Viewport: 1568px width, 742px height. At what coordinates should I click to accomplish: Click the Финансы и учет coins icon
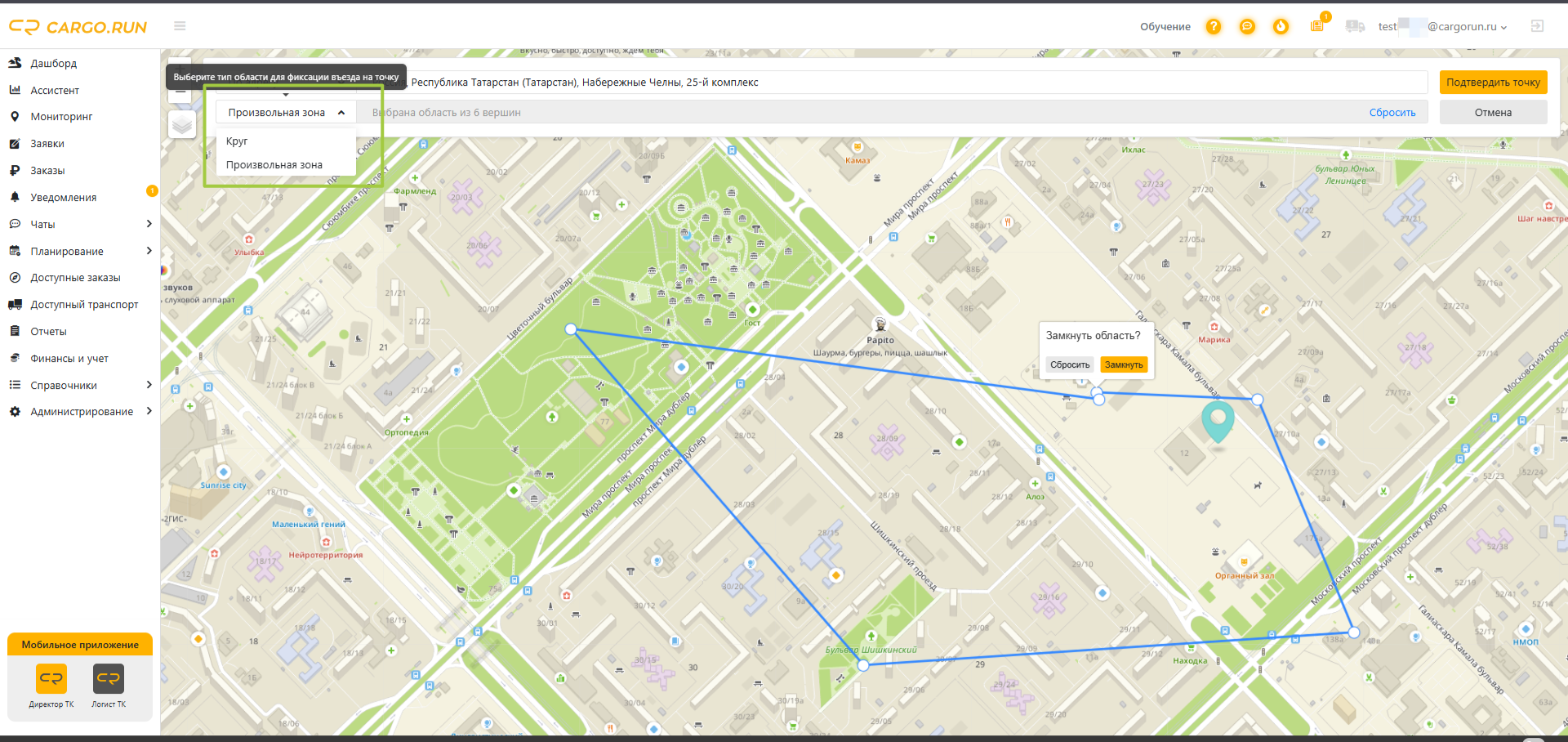[15, 358]
